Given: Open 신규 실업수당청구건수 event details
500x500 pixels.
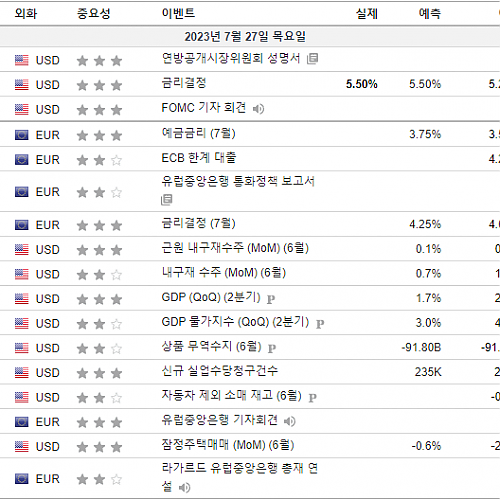Looking at the screenshot, I should [x=219, y=371].
